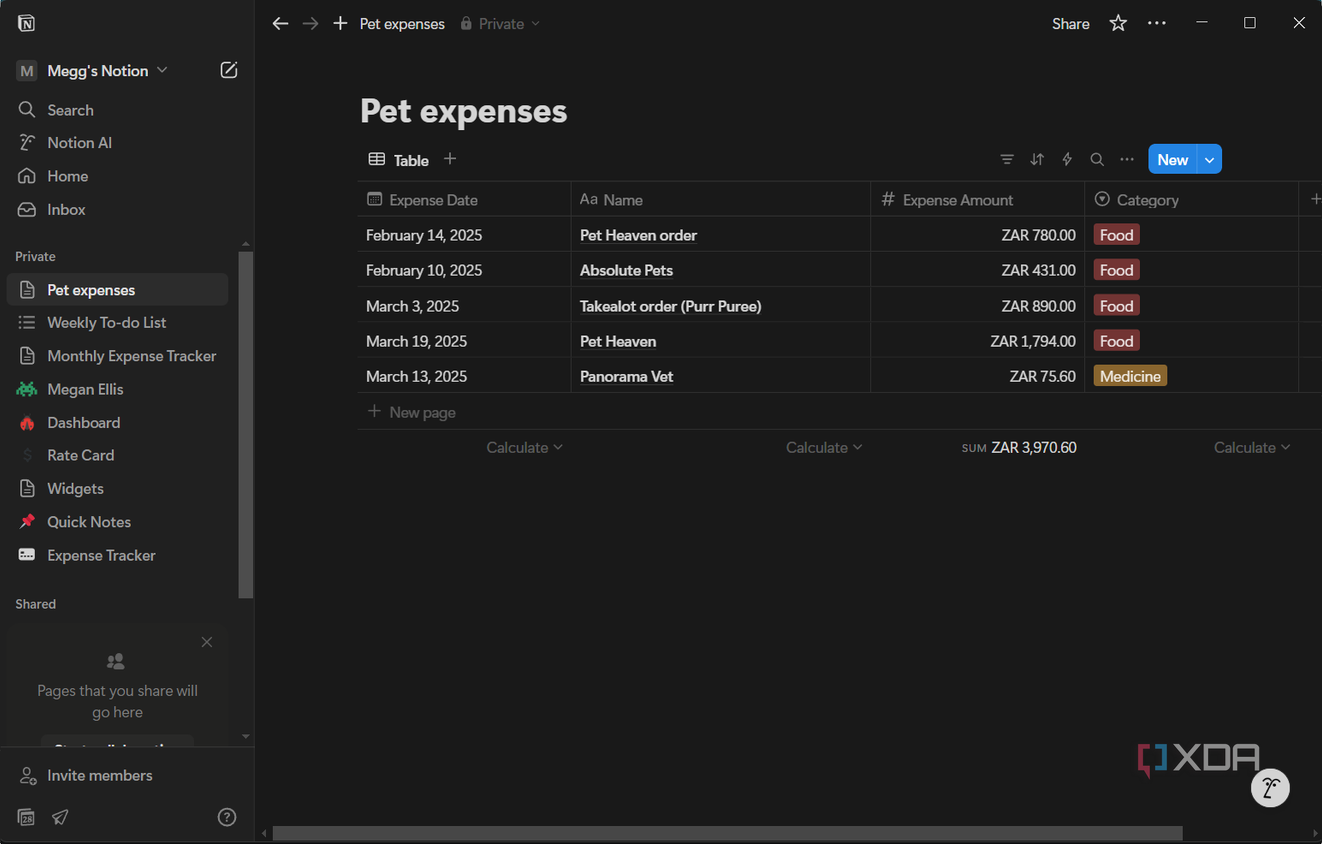Open the floating Notion AI assistant button
The height and width of the screenshot is (844, 1322).
click(x=1270, y=788)
